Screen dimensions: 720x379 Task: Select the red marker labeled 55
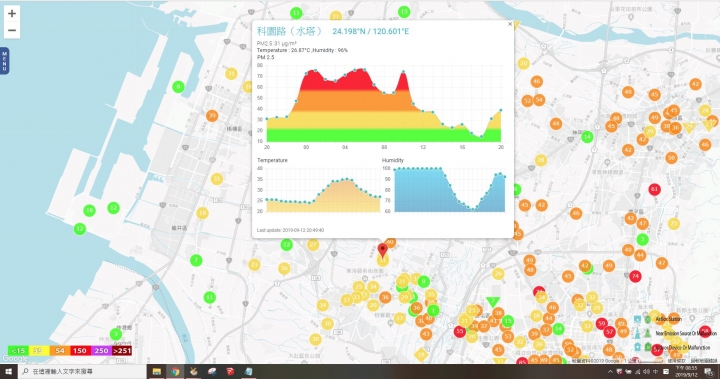460,331
